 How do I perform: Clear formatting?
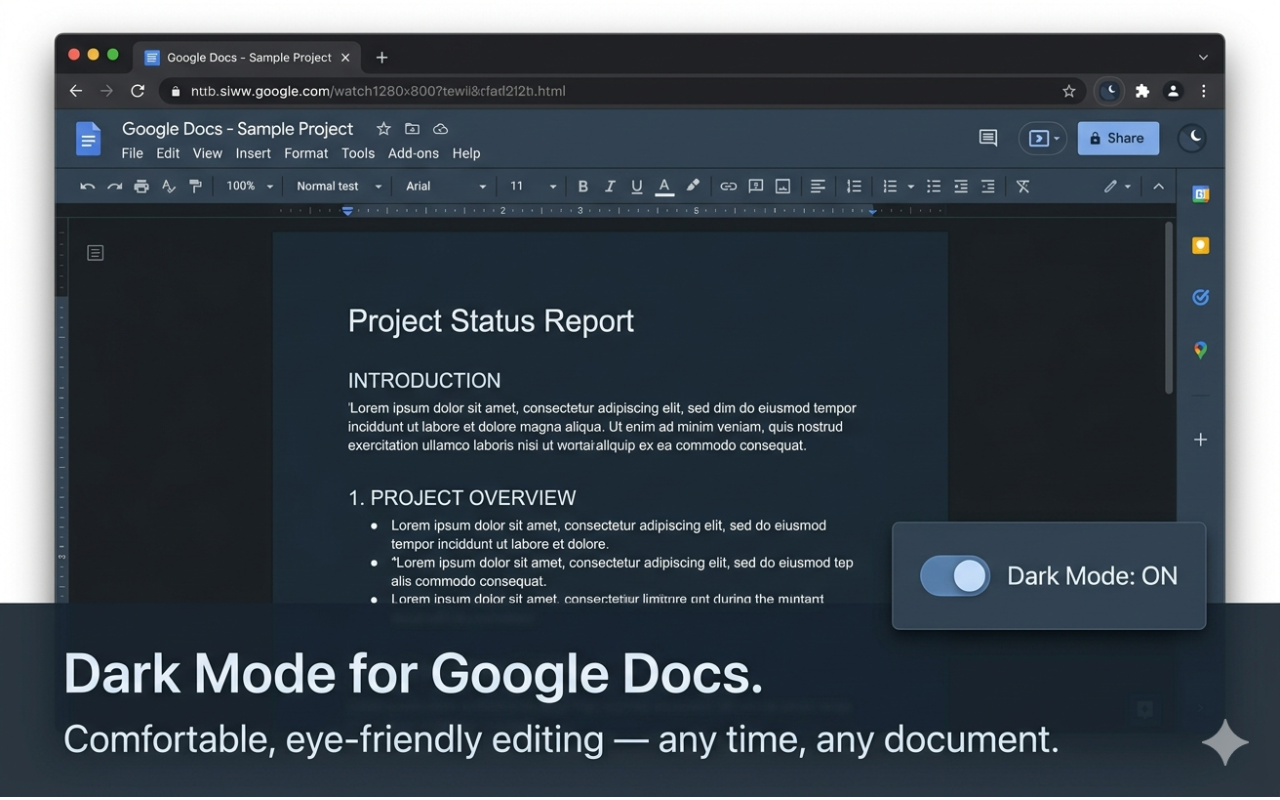[x=1023, y=186]
